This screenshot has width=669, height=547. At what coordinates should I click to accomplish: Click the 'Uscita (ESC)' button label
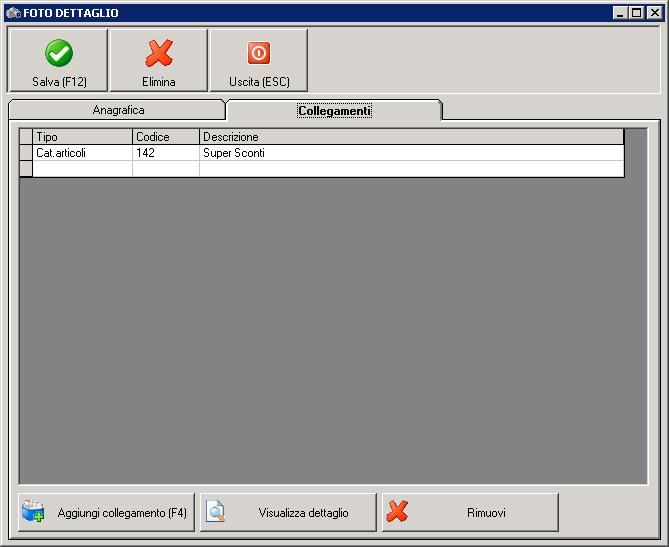tap(259, 81)
